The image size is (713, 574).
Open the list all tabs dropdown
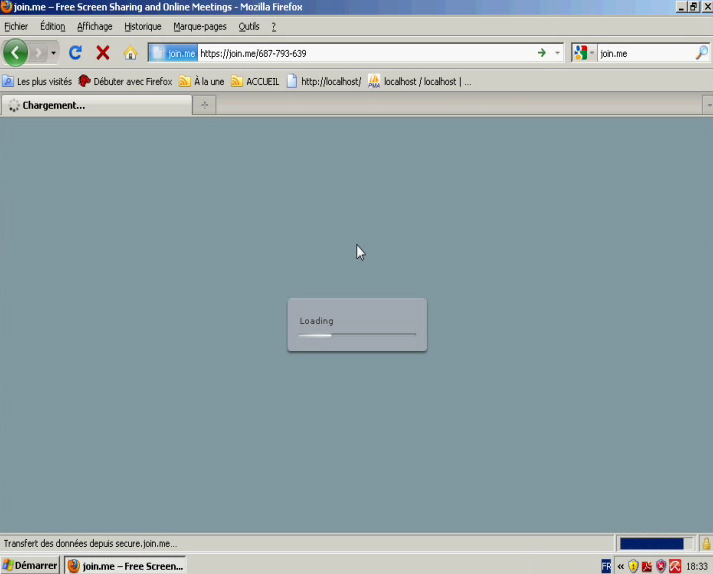tap(708, 105)
